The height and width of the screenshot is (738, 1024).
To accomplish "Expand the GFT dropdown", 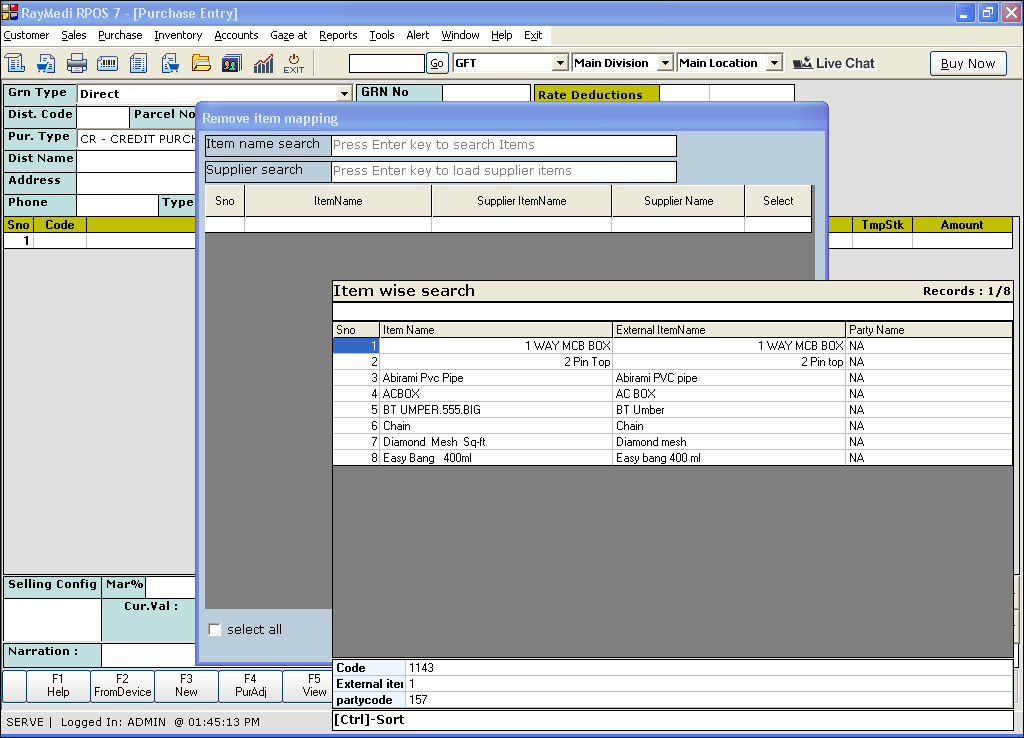I will 560,63.
